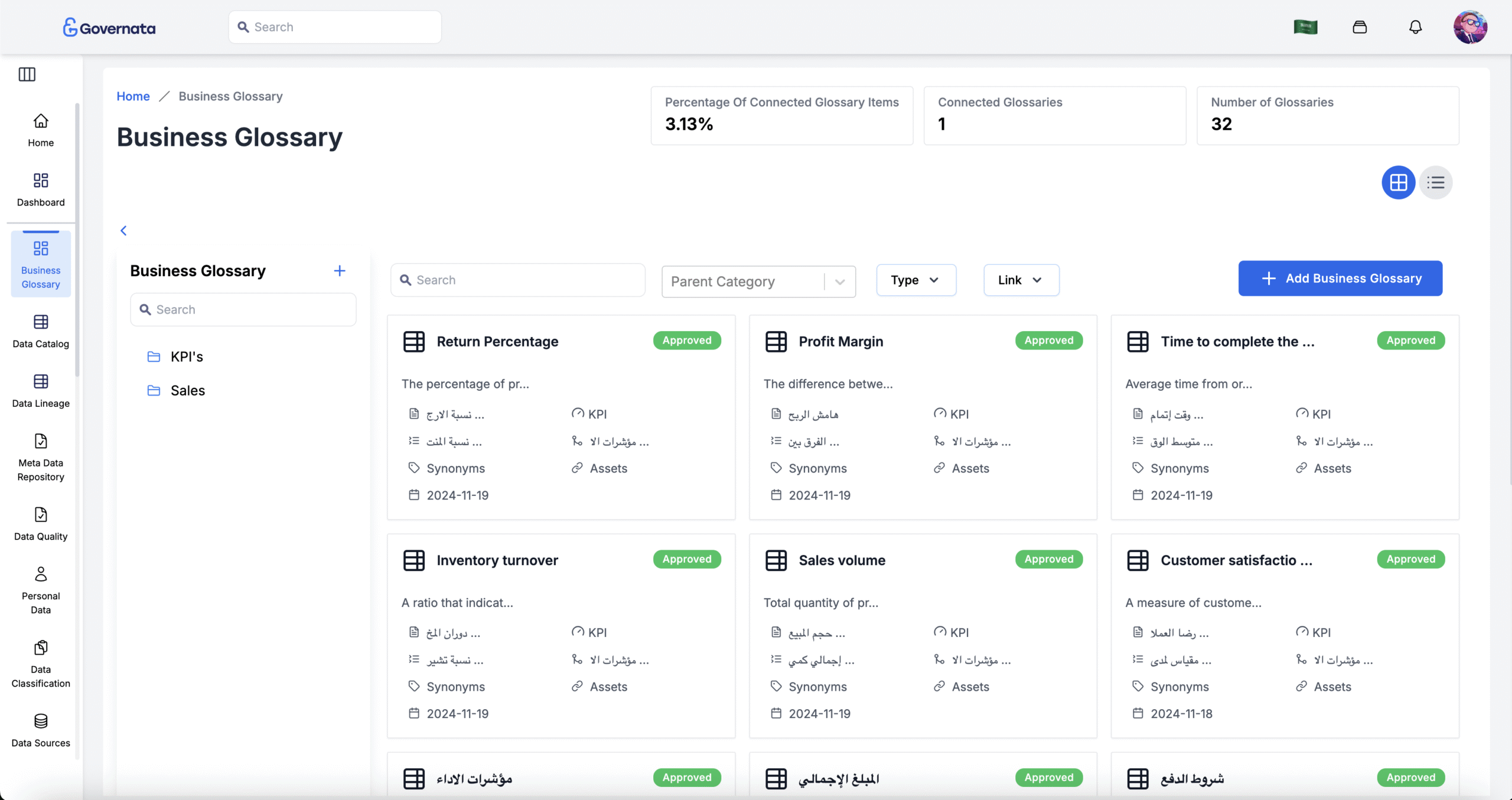Image resolution: width=1512 pixels, height=800 pixels.
Task: Open the Parent Category dropdown
Action: pyautogui.click(x=759, y=282)
